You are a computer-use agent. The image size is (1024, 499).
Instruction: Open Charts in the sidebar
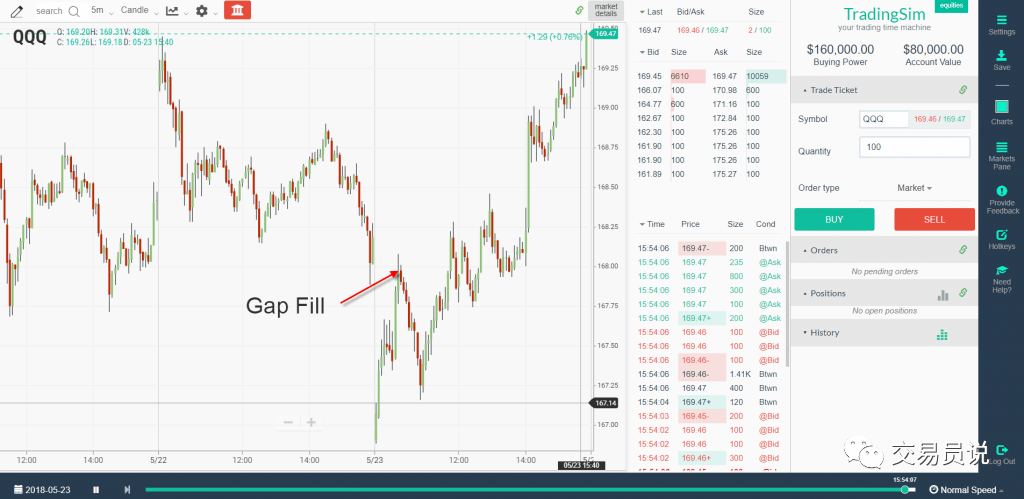pyautogui.click(x=1002, y=112)
